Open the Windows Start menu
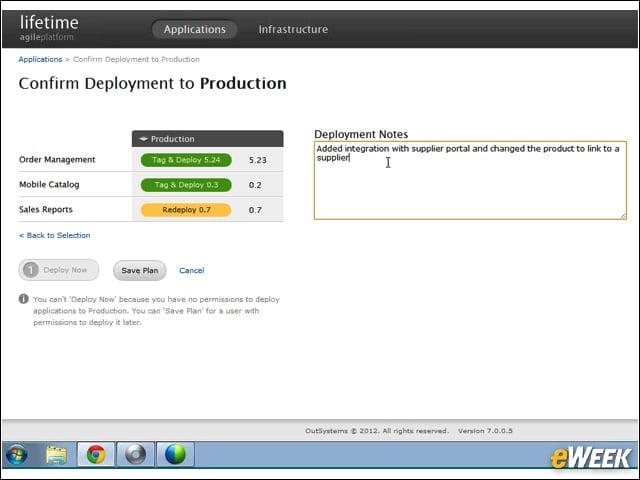This screenshot has height=480, width=640. tap(16, 454)
